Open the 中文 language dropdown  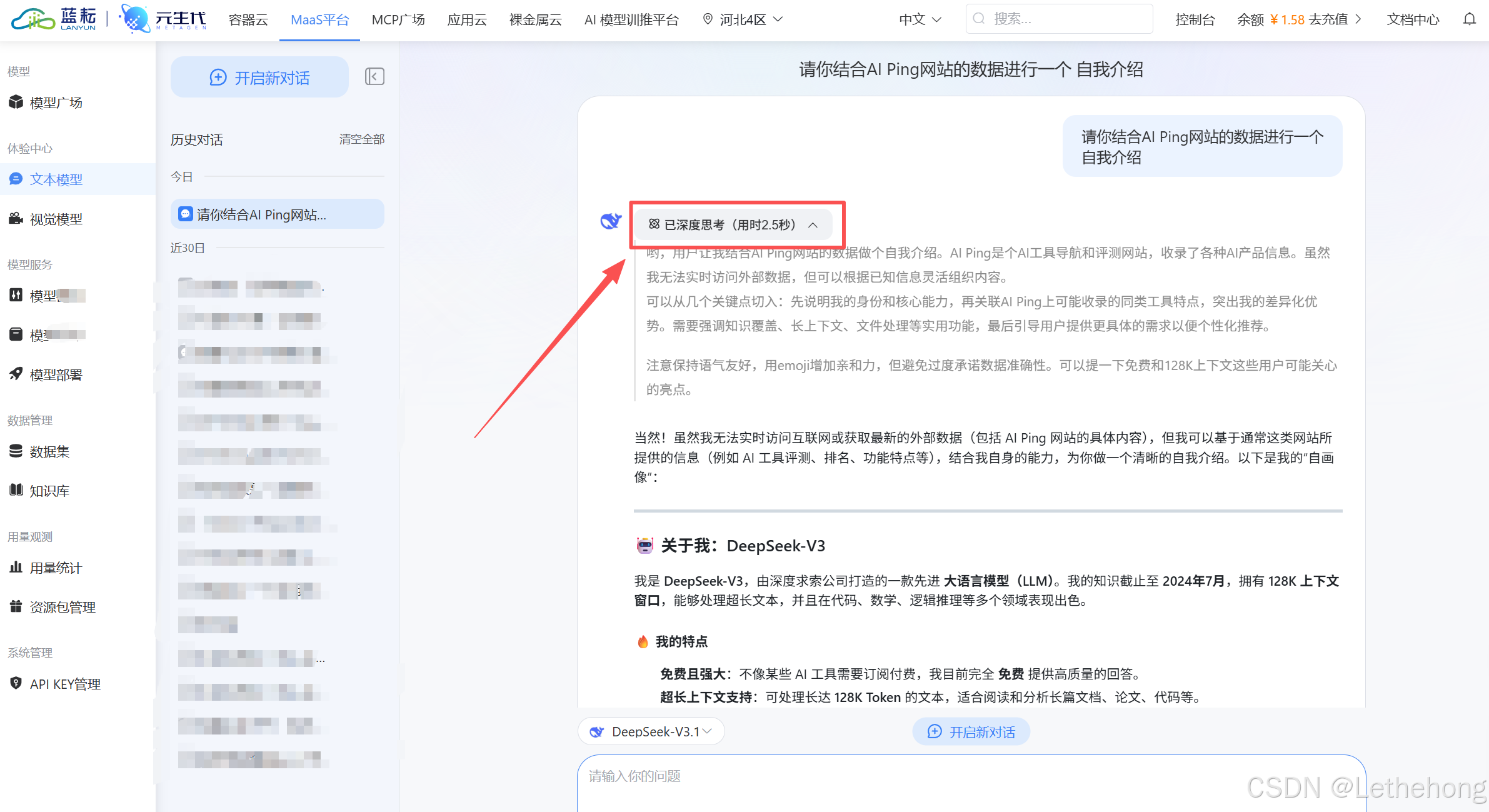(920, 19)
